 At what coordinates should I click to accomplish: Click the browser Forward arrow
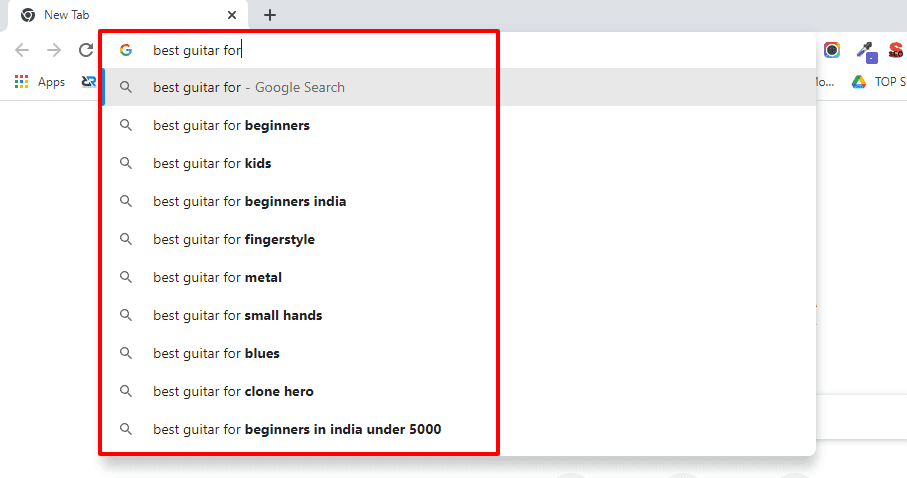[54, 50]
